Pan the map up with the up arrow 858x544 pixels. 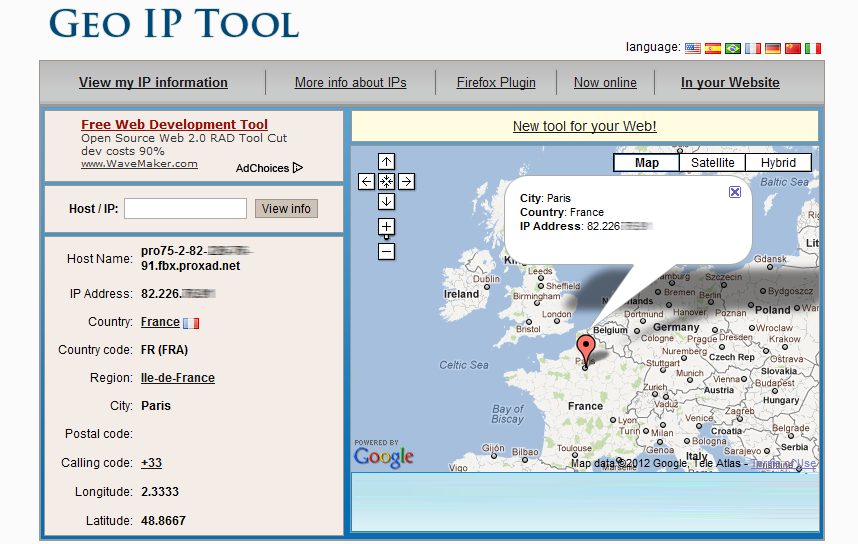click(x=387, y=161)
